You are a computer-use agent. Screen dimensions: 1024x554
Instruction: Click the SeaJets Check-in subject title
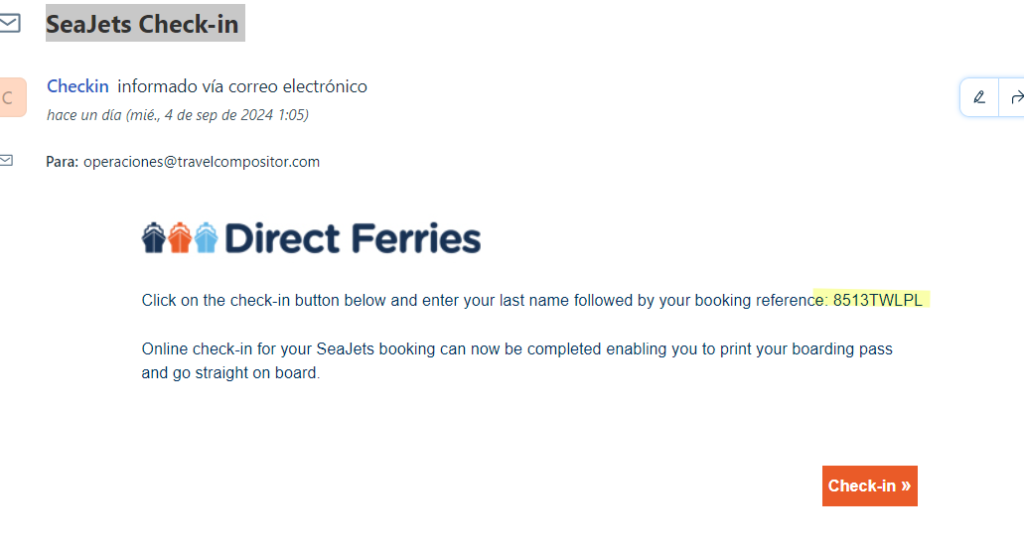click(x=142, y=24)
